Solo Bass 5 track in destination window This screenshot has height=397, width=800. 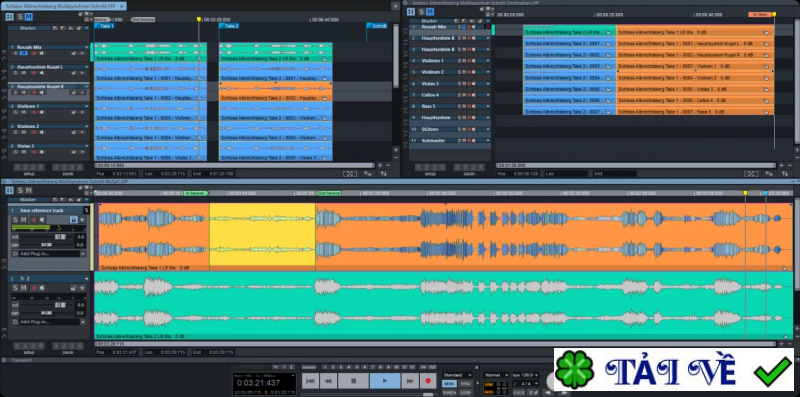click(459, 106)
